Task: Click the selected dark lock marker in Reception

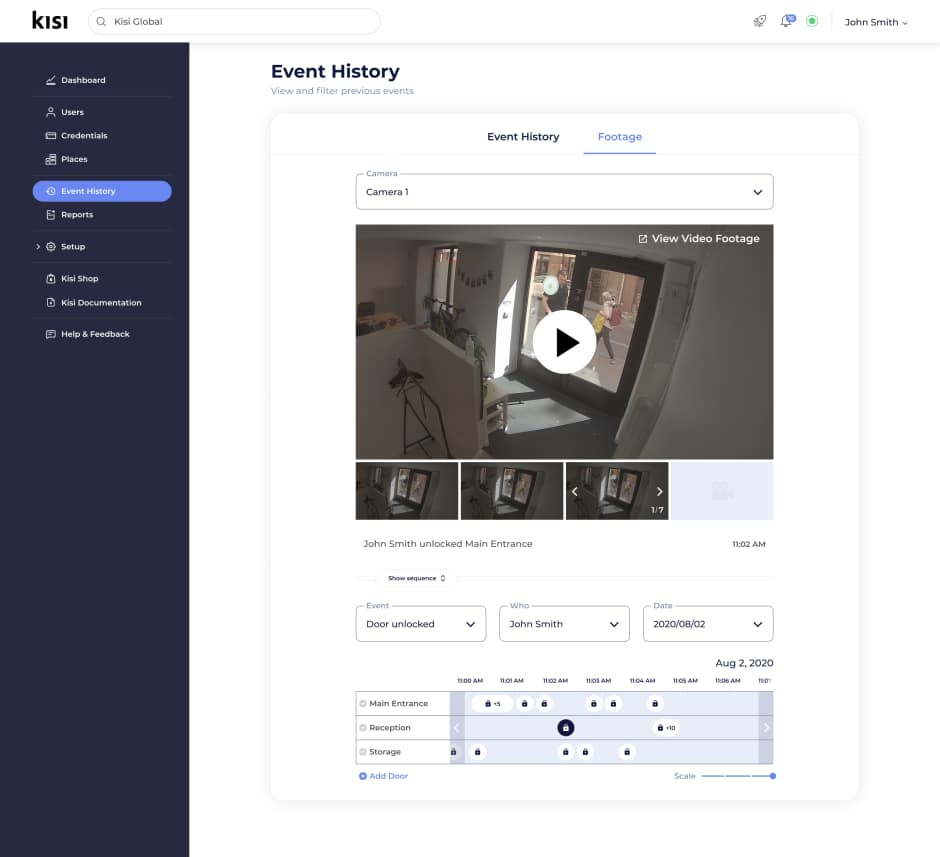Action: coord(565,728)
